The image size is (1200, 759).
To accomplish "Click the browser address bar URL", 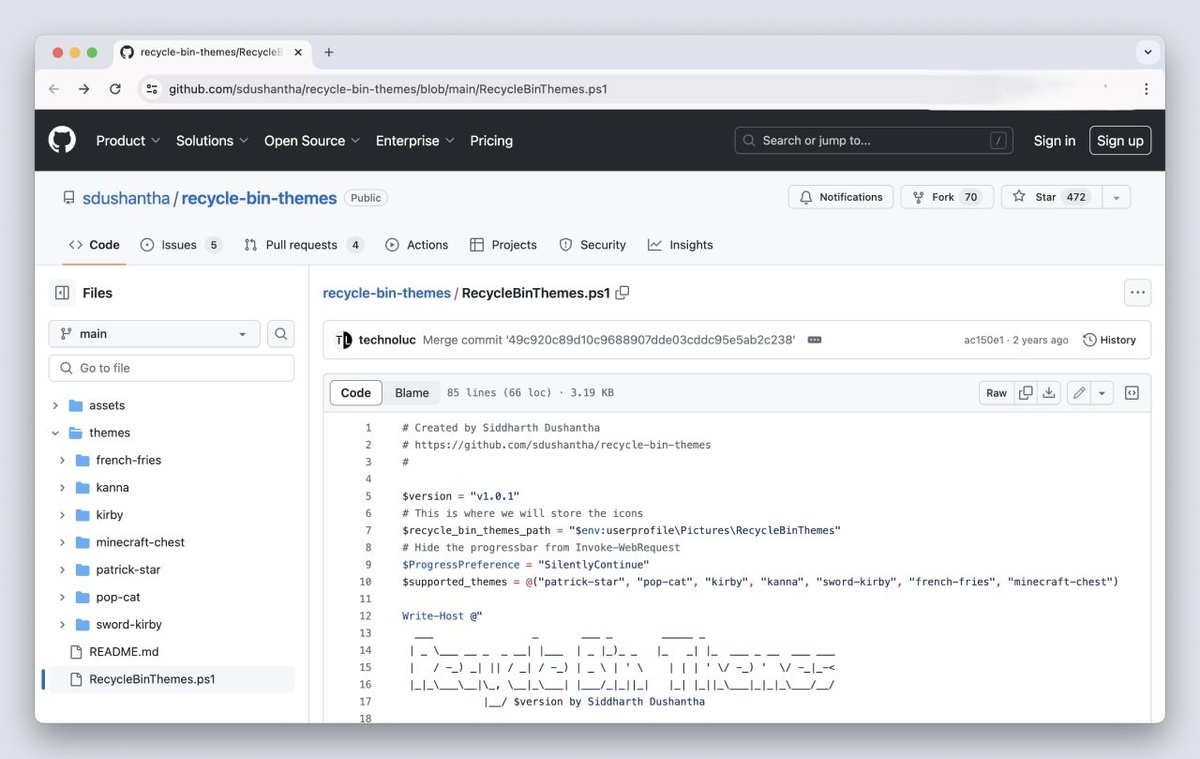I will tap(388, 89).
